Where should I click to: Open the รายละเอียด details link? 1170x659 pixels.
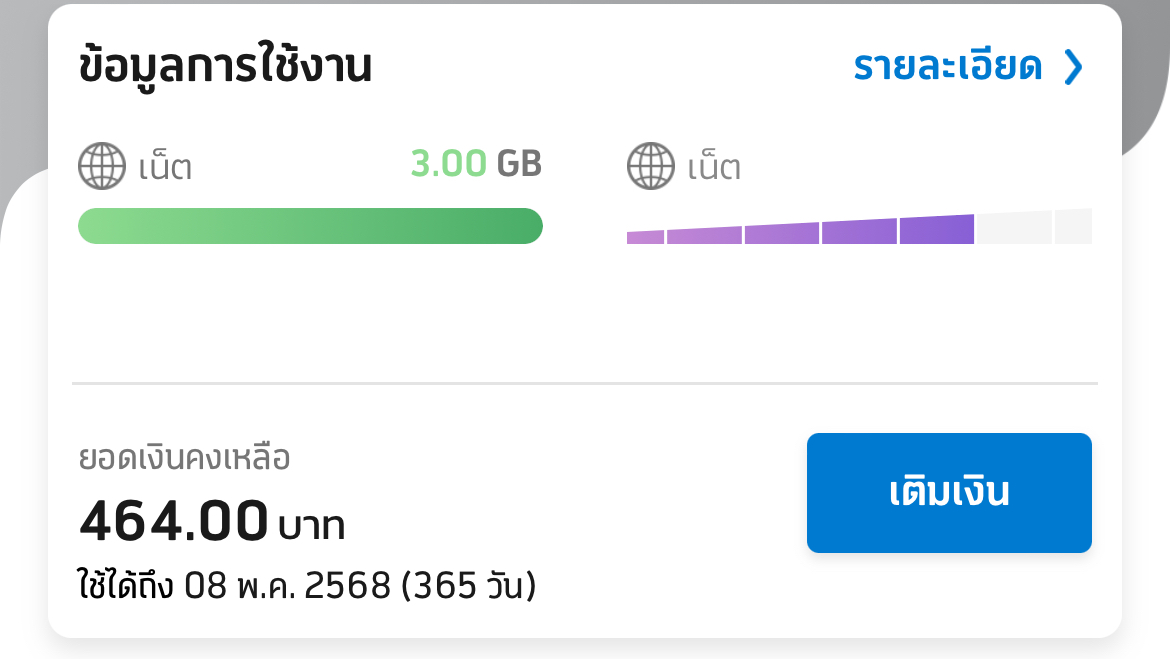pos(948,67)
